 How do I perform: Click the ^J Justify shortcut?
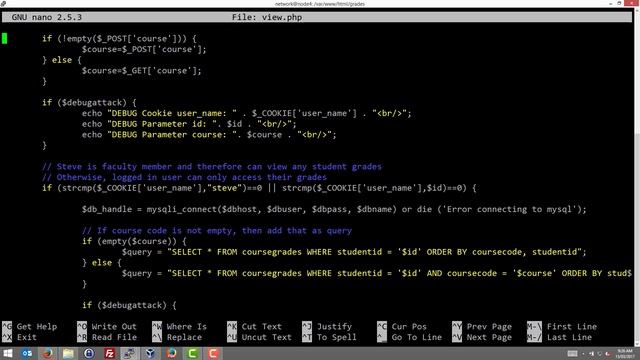(327, 326)
